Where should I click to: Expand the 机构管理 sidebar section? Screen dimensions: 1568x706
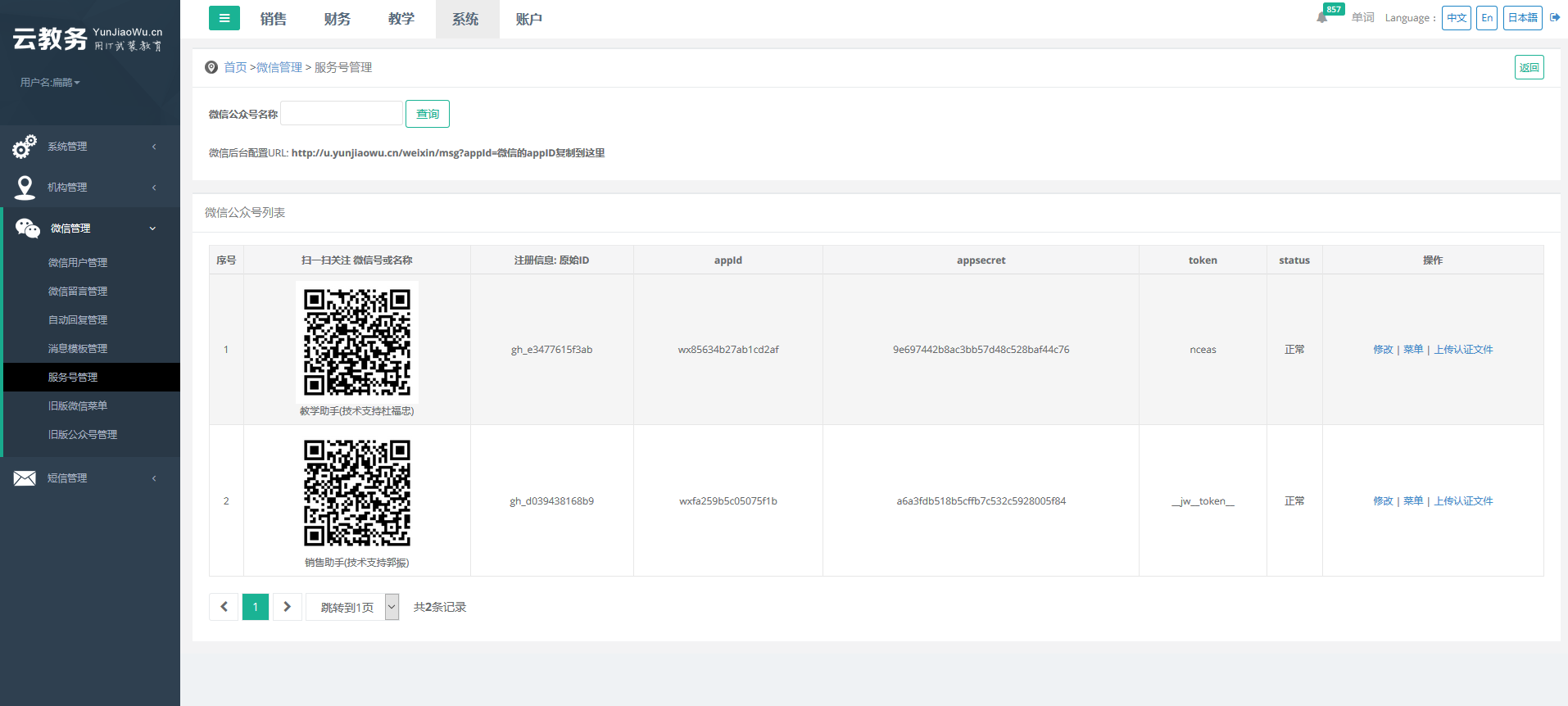pyautogui.click(x=90, y=188)
